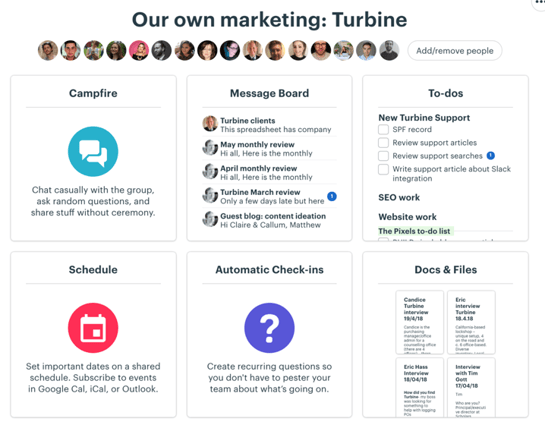
Task: Open the Website work to-do list
Action: 407,217
